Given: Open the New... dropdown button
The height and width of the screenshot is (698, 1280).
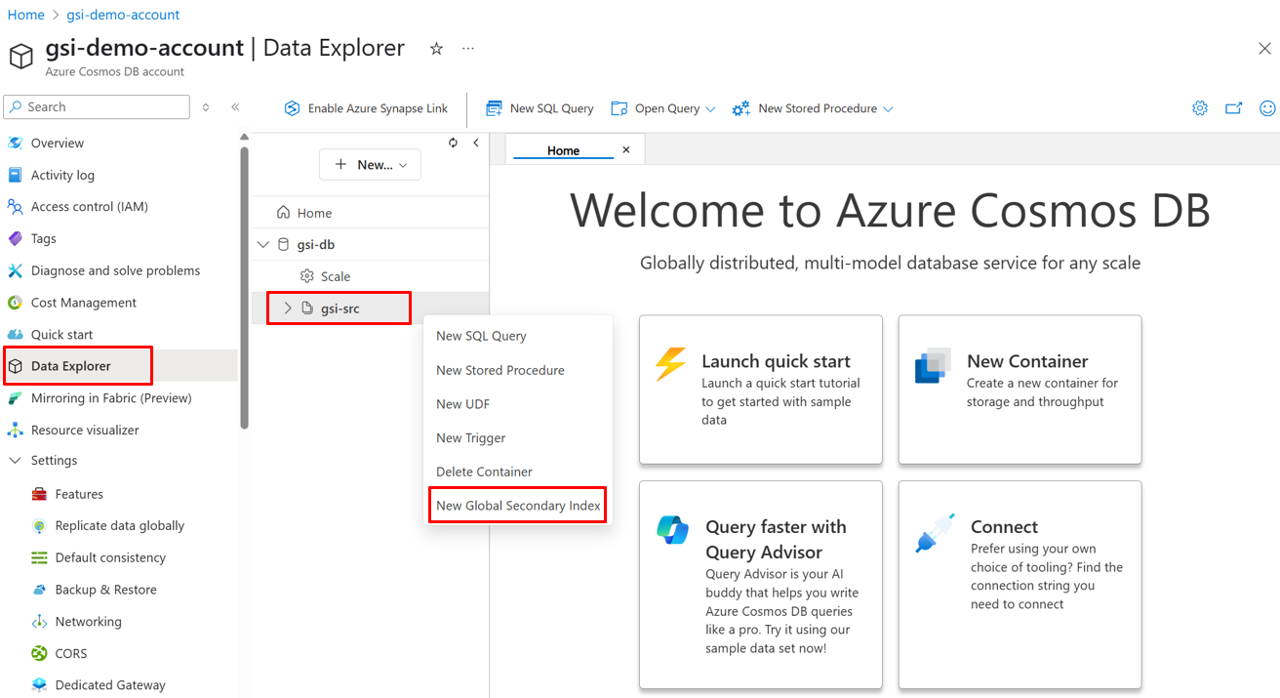Looking at the screenshot, I should pyautogui.click(x=370, y=165).
